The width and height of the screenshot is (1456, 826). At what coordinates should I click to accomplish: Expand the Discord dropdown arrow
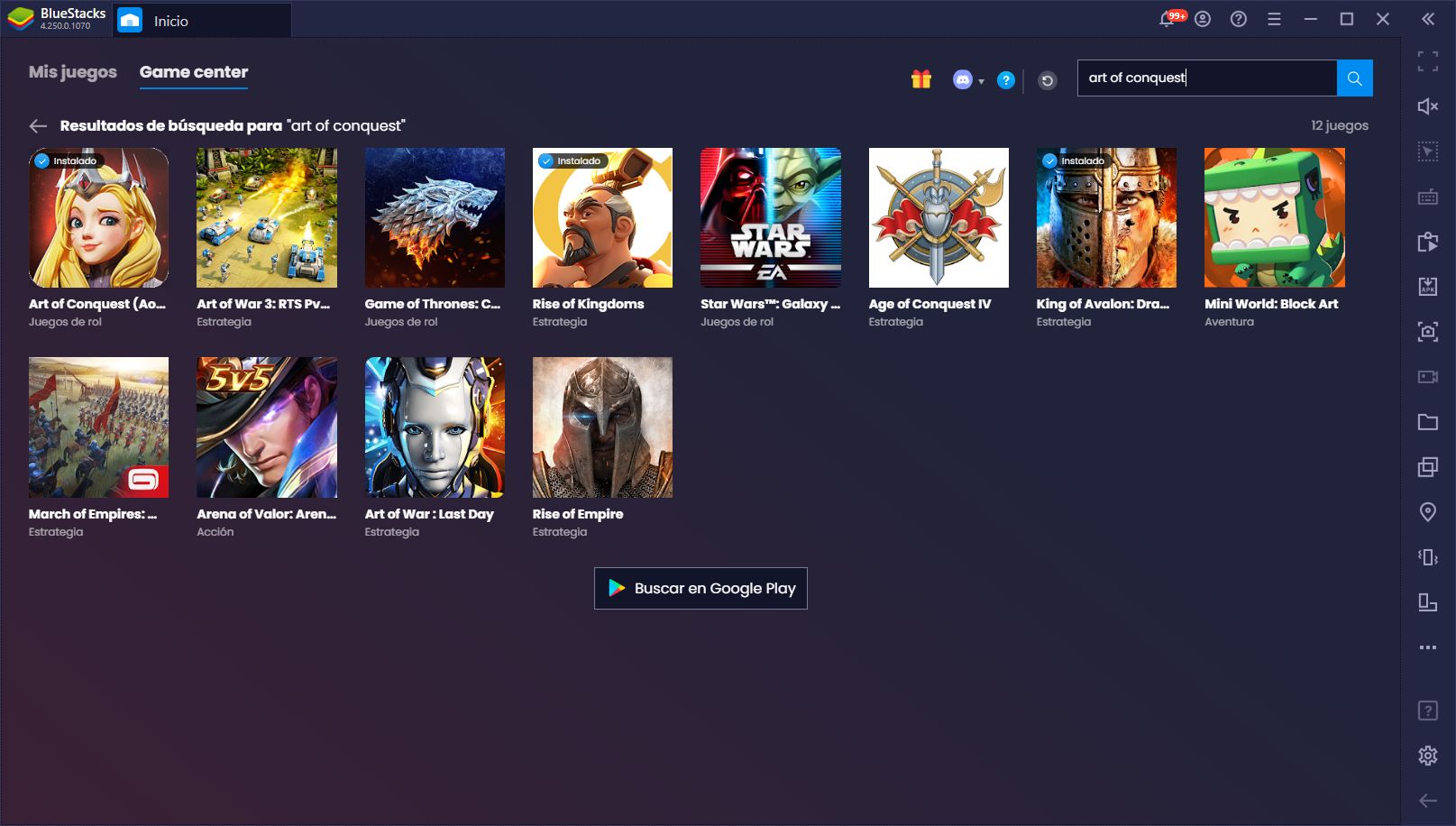coord(981,82)
